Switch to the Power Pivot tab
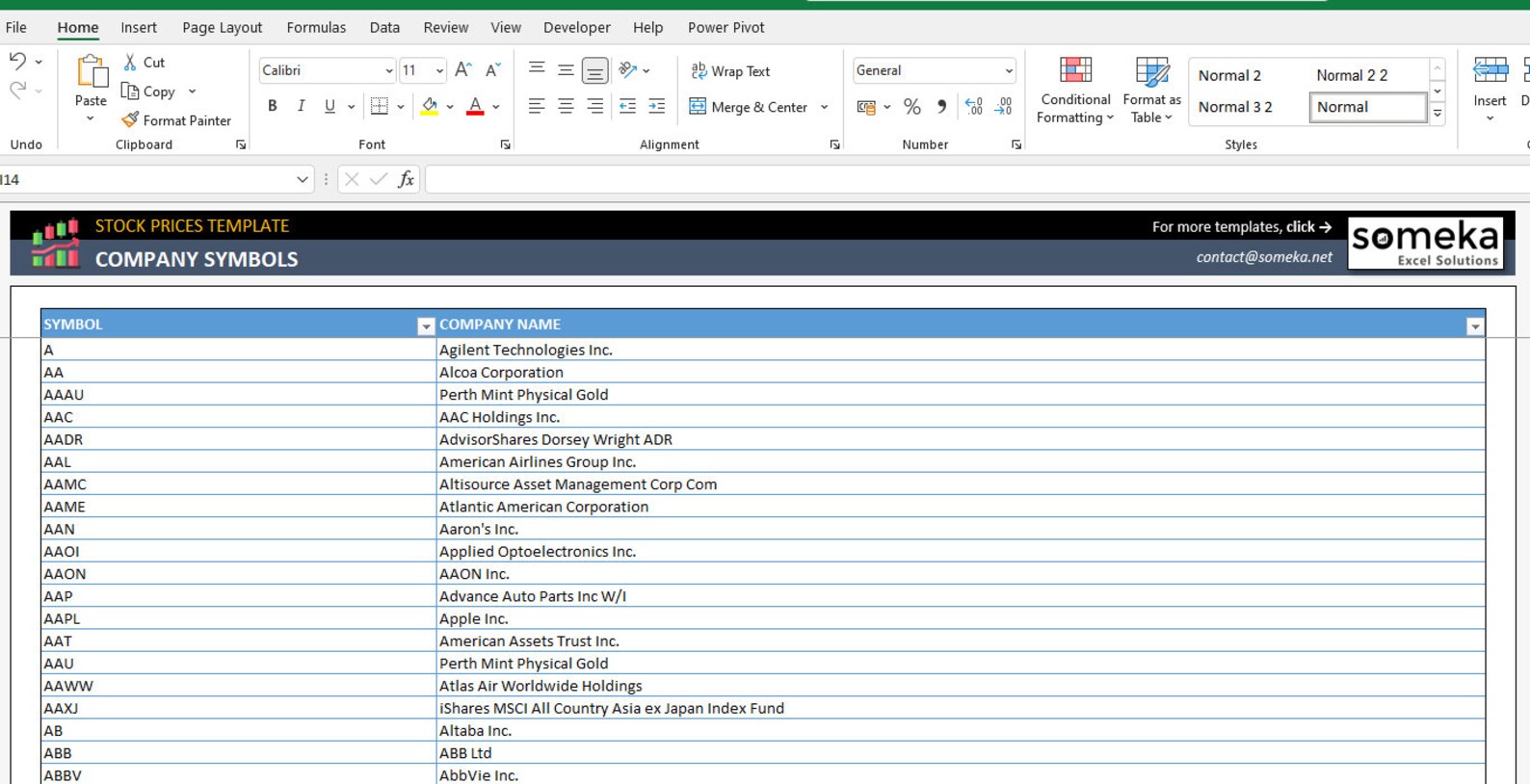Viewport: 1530px width, 784px height. tap(725, 27)
